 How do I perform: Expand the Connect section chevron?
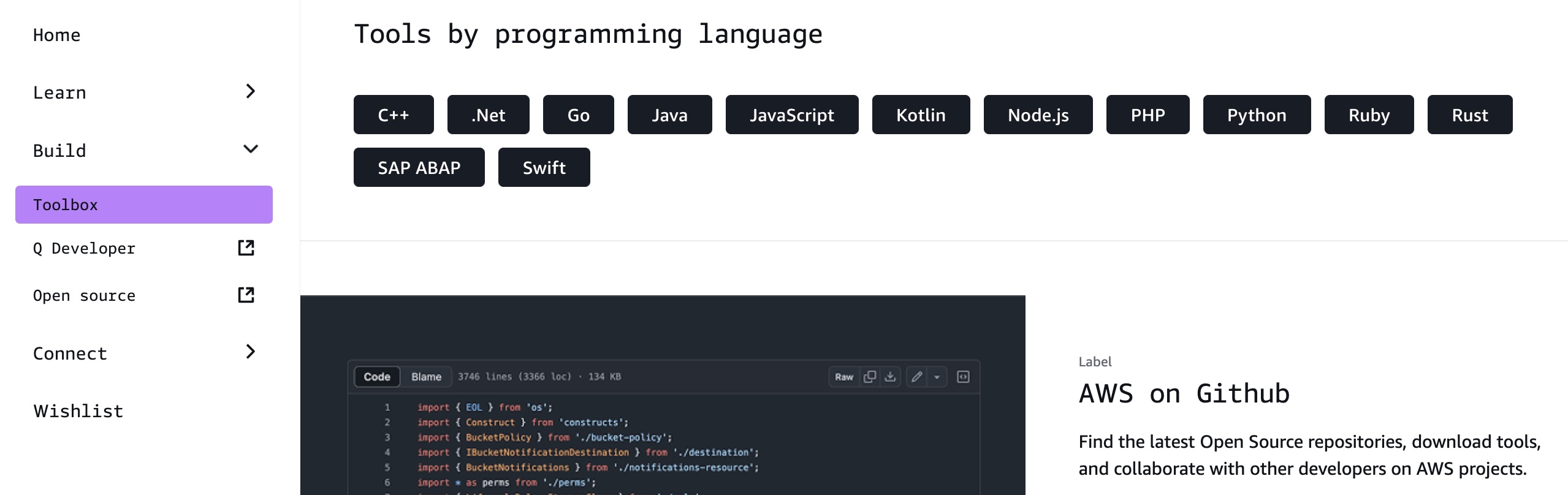coord(250,352)
